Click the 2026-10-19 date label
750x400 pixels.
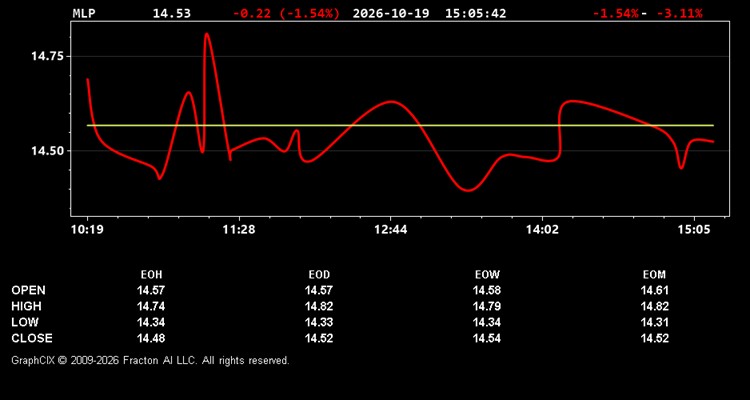click(391, 13)
